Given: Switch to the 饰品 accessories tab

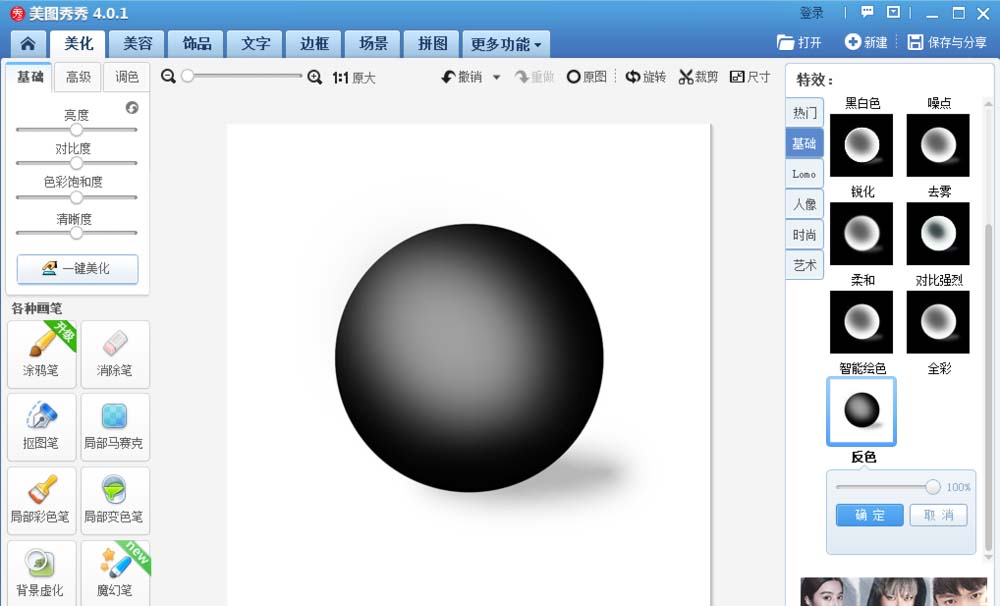Looking at the screenshot, I should [196, 43].
